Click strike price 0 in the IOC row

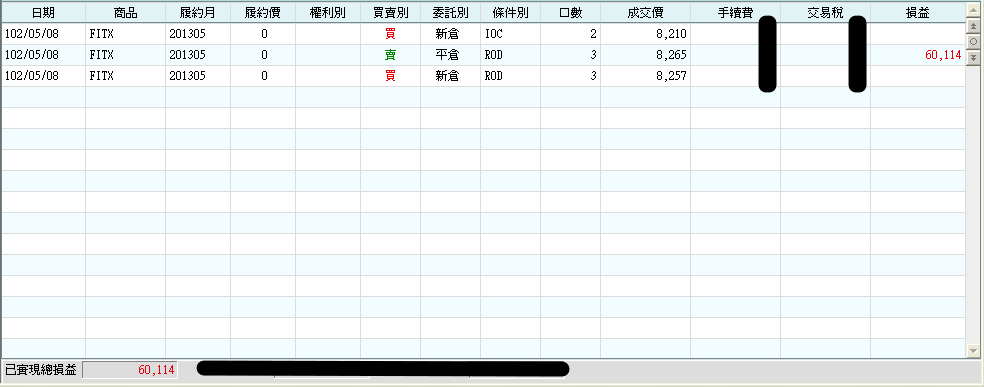point(264,34)
